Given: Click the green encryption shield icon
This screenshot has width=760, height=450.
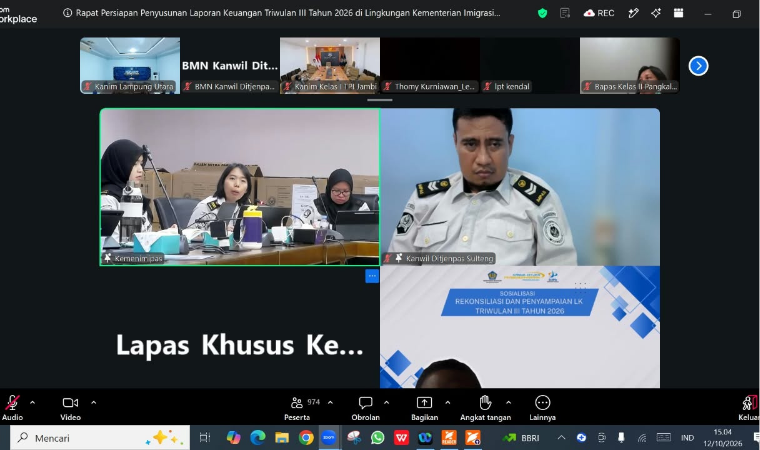Looking at the screenshot, I should 542,13.
